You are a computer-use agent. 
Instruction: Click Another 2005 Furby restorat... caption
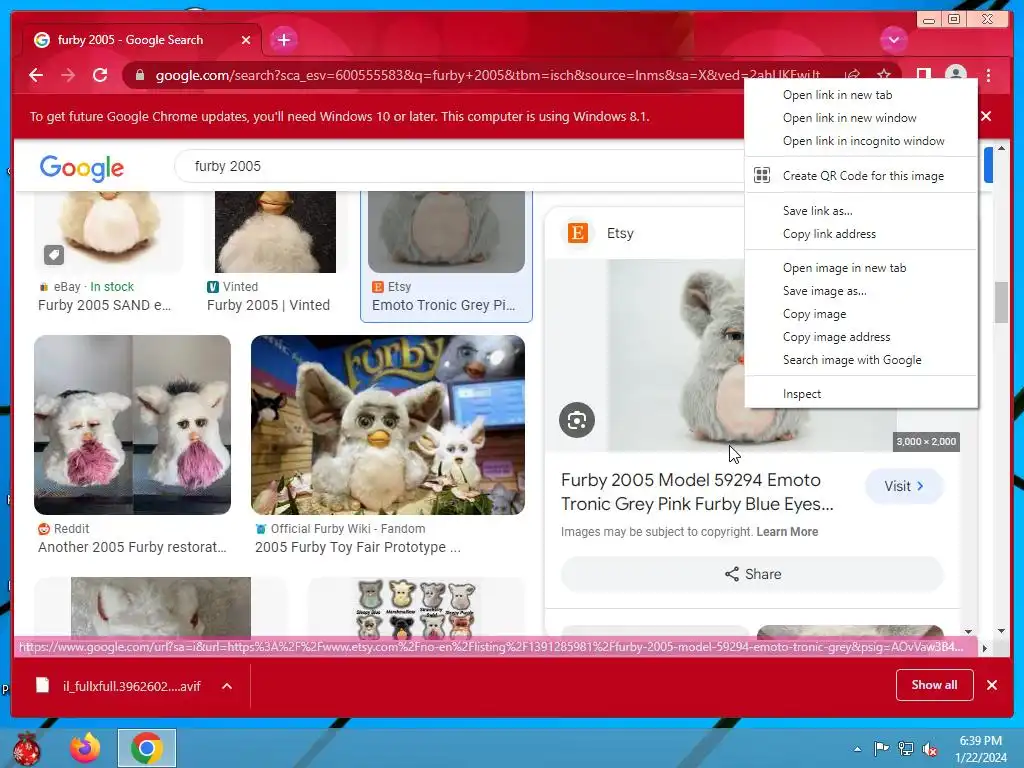[x=132, y=547]
